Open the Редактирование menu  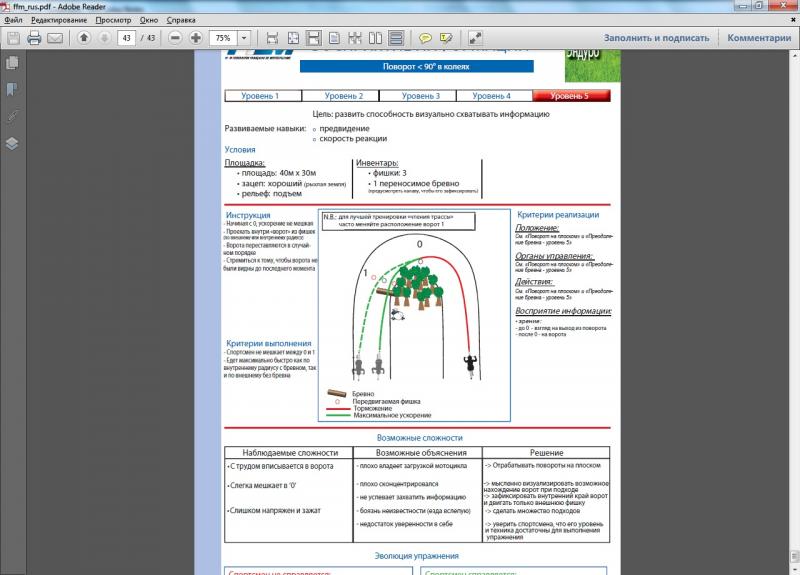pyautogui.click(x=59, y=20)
